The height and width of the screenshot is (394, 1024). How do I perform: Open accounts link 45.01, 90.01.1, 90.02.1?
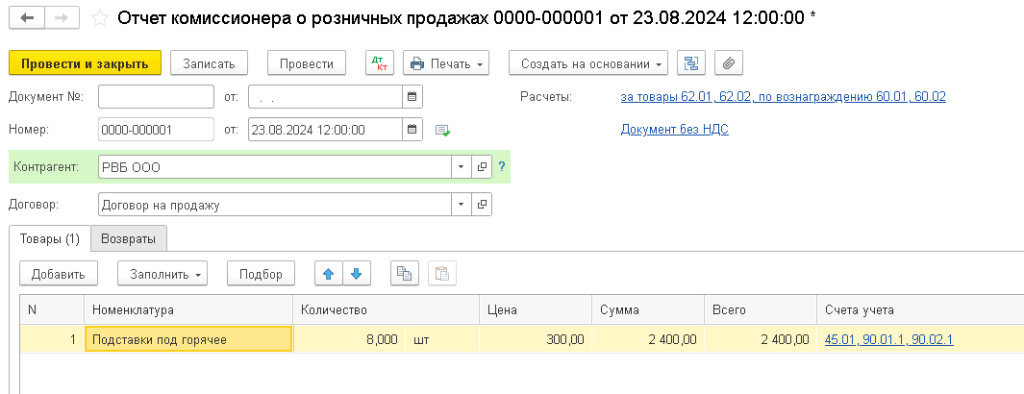tap(889, 339)
